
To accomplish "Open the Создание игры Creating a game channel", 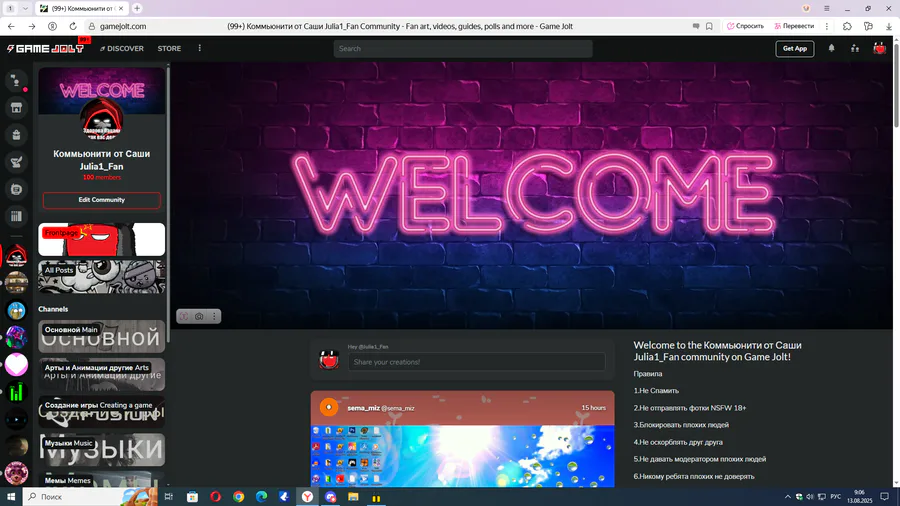I will click(102, 411).
